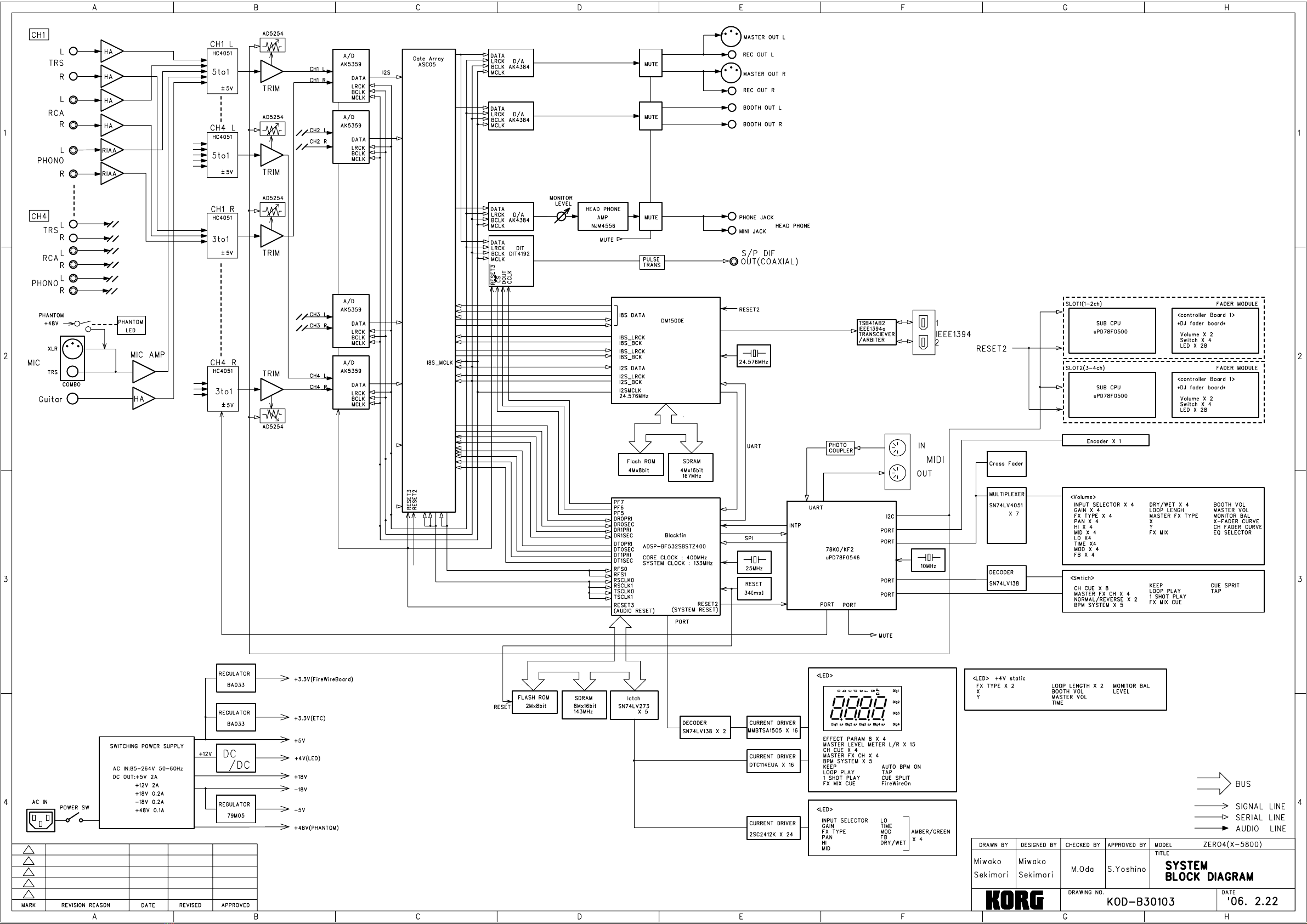Click the SDRAM 4Mx16bit 167MHz block
This screenshot has height=924, width=1307.
691,467
